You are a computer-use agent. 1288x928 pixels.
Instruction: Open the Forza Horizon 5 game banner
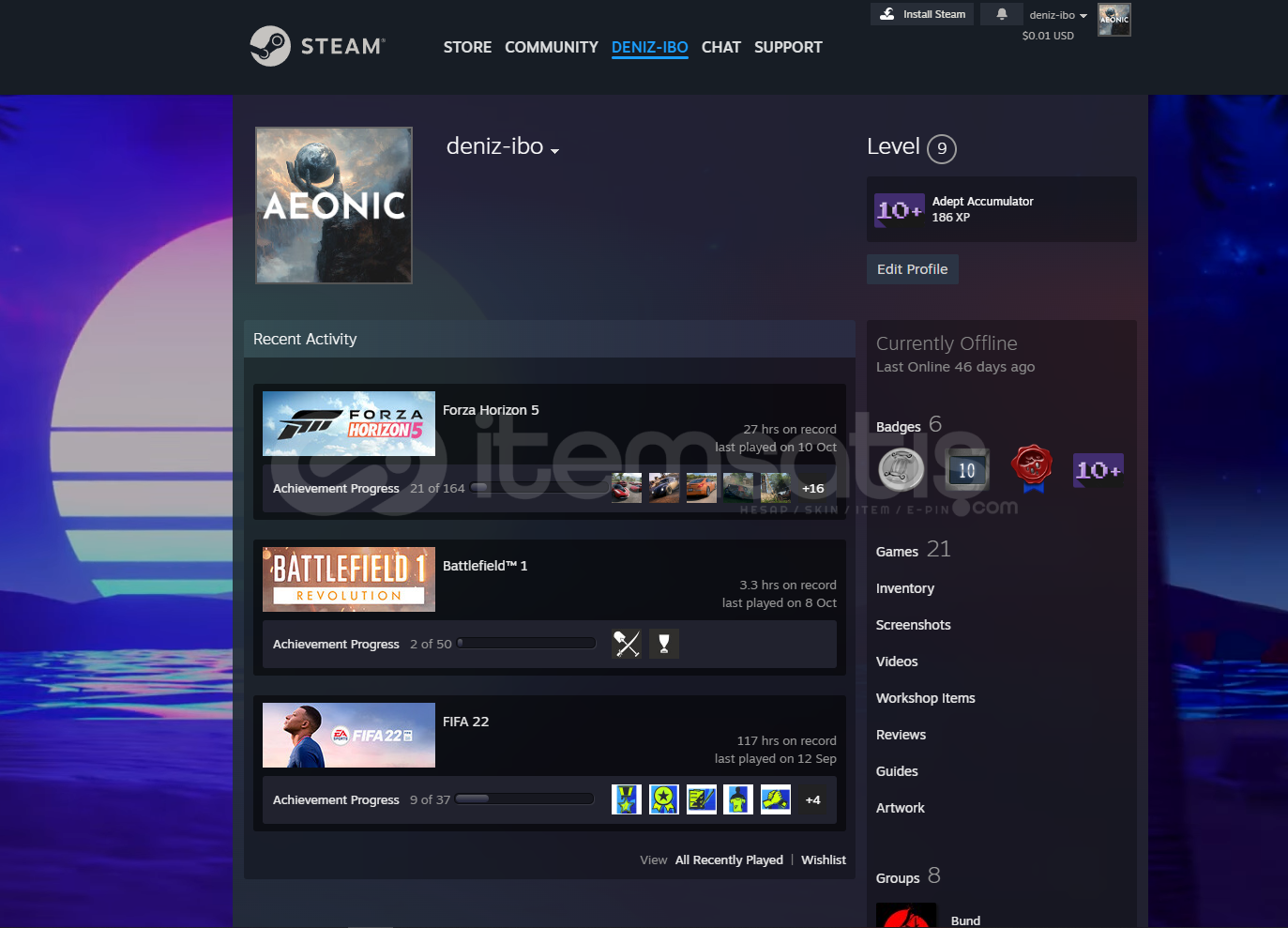[x=349, y=423]
